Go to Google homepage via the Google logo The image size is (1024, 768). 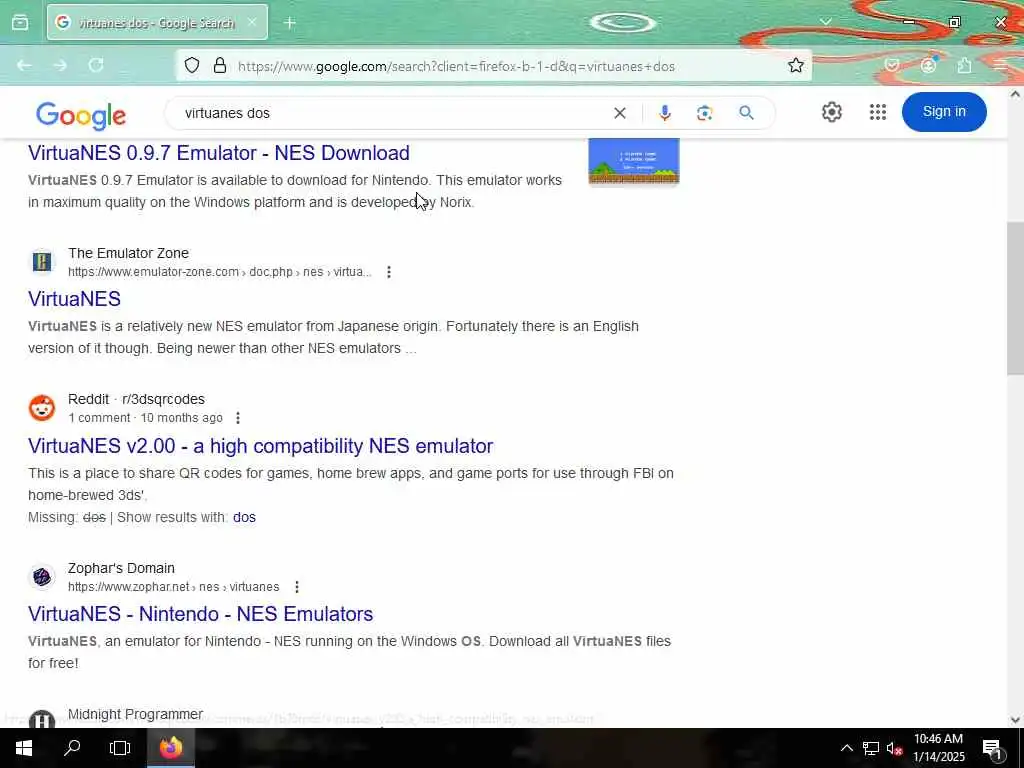tap(81, 116)
